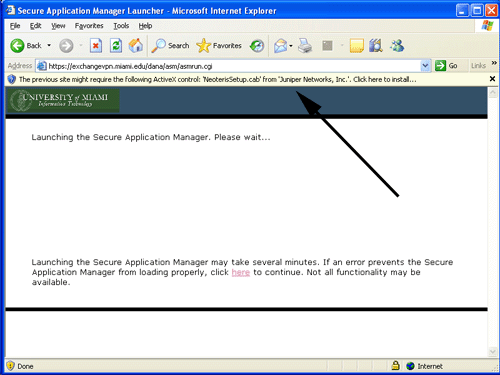
Task: Click the SSL padlock icon in status bar
Action: [x=395, y=365]
